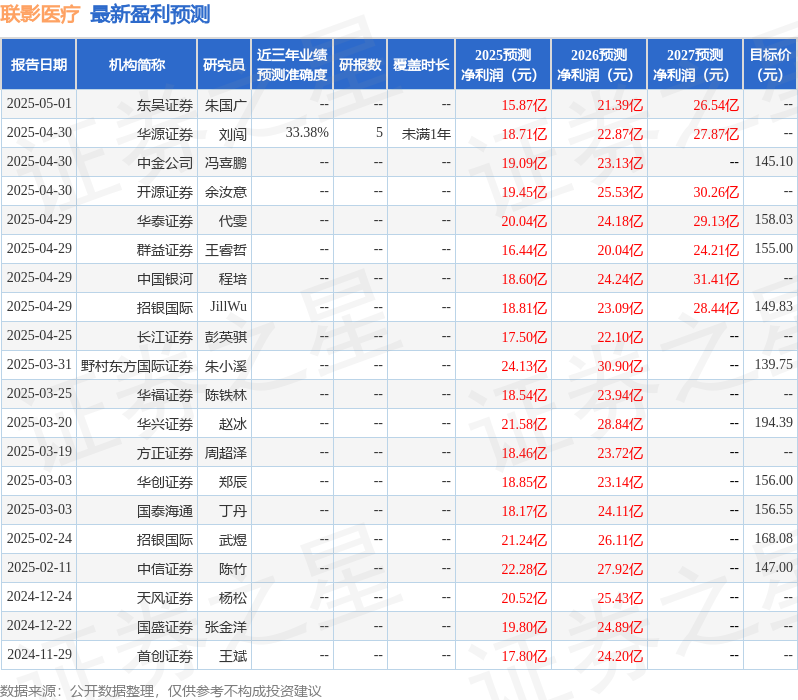798x700 pixels.
Task: Click the 最新盈利预测 heading
Action: (150, 14)
